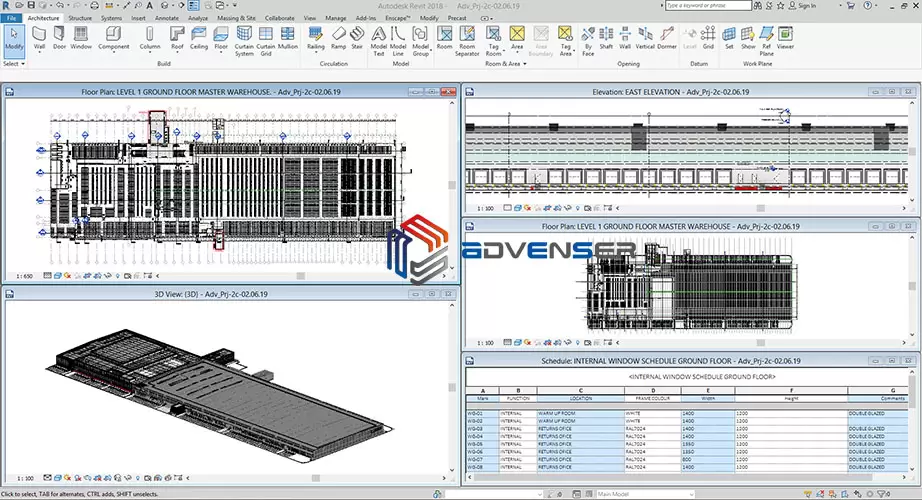Pick the Shaft opening tool
The height and width of the screenshot is (500, 922).
[606, 37]
